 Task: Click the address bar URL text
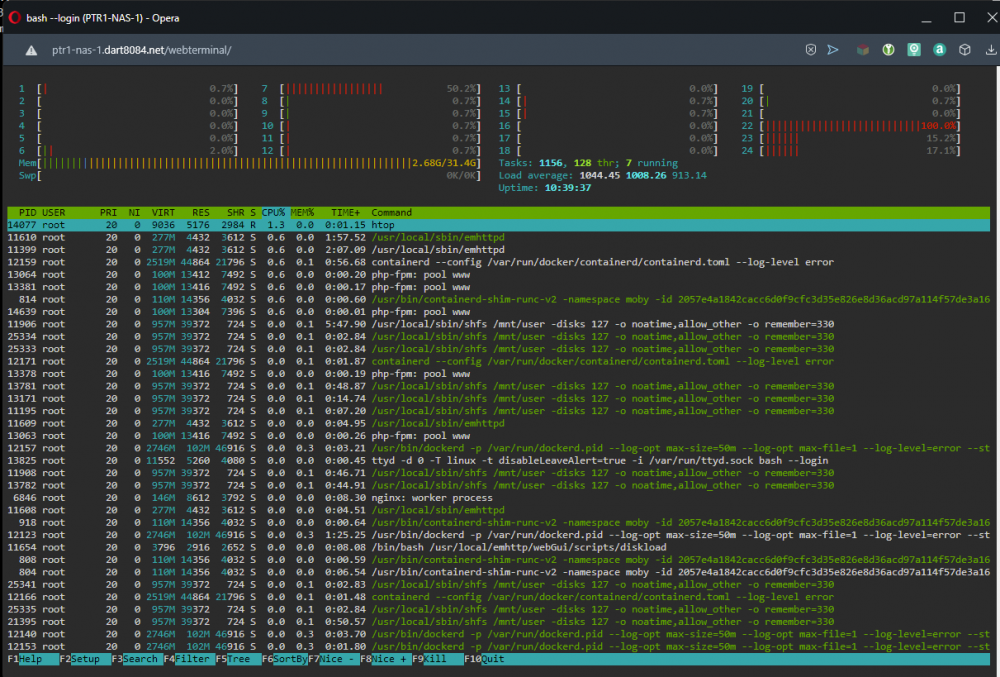(142, 50)
